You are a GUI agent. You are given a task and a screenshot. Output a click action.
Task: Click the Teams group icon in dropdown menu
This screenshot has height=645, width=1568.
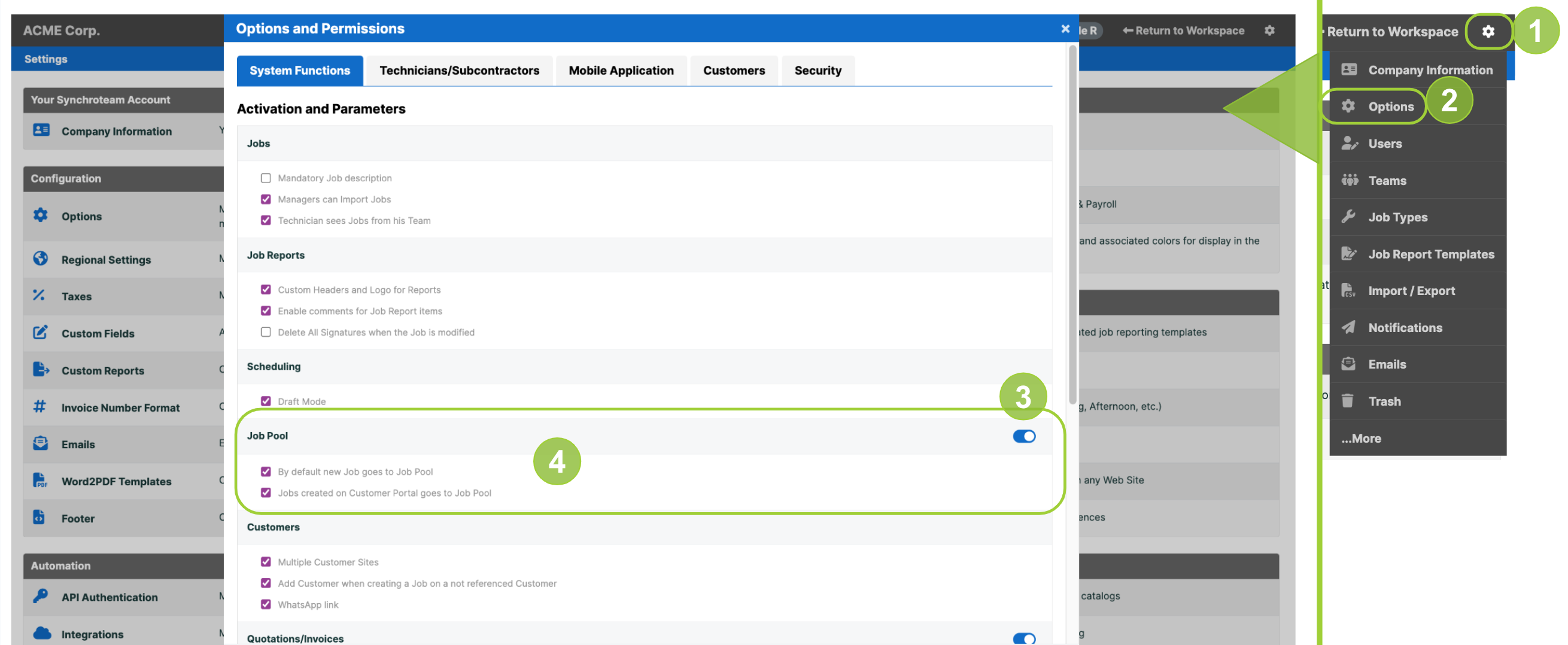click(1350, 180)
